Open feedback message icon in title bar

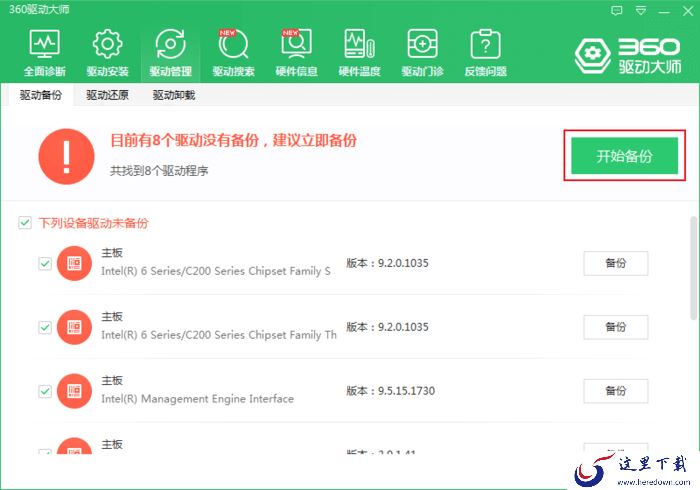[617, 10]
